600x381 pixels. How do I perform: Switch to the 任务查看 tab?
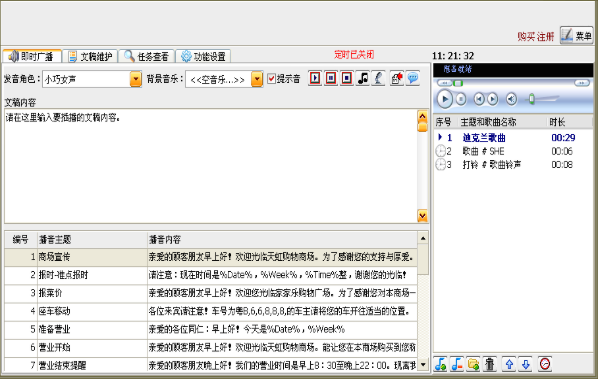(147, 57)
